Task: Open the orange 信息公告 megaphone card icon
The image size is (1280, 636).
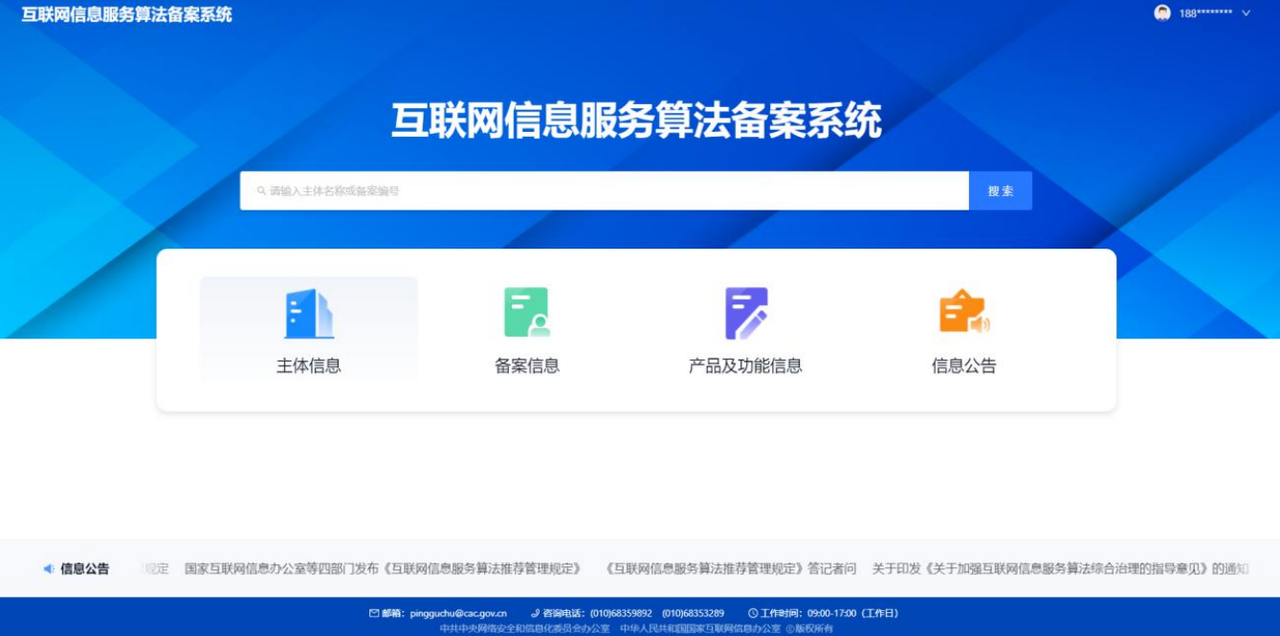Action: coord(964,312)
